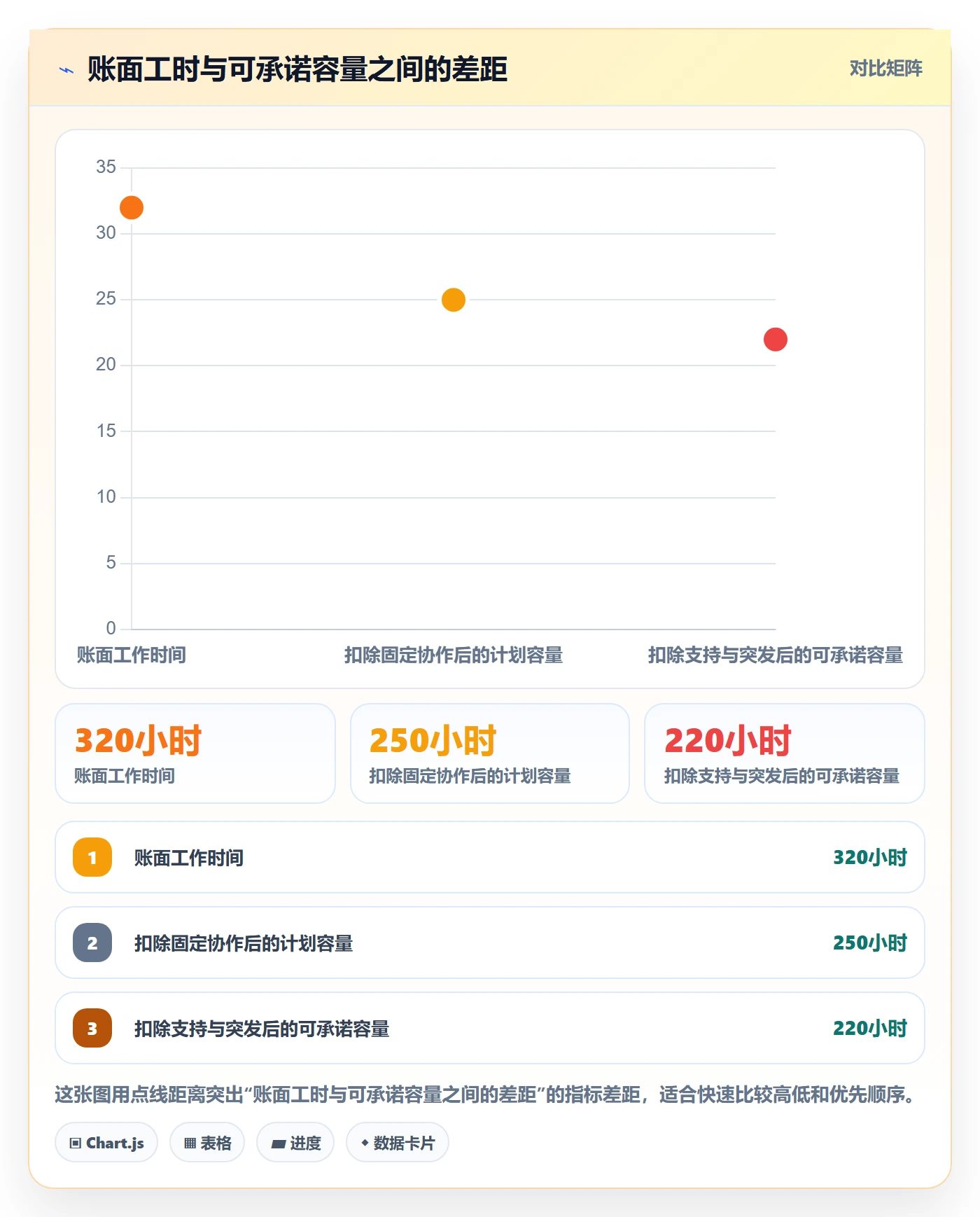Click the 扣除固定协作后的计划容量 list row label
980x1217 pixels.
click(x=244, y=943)
